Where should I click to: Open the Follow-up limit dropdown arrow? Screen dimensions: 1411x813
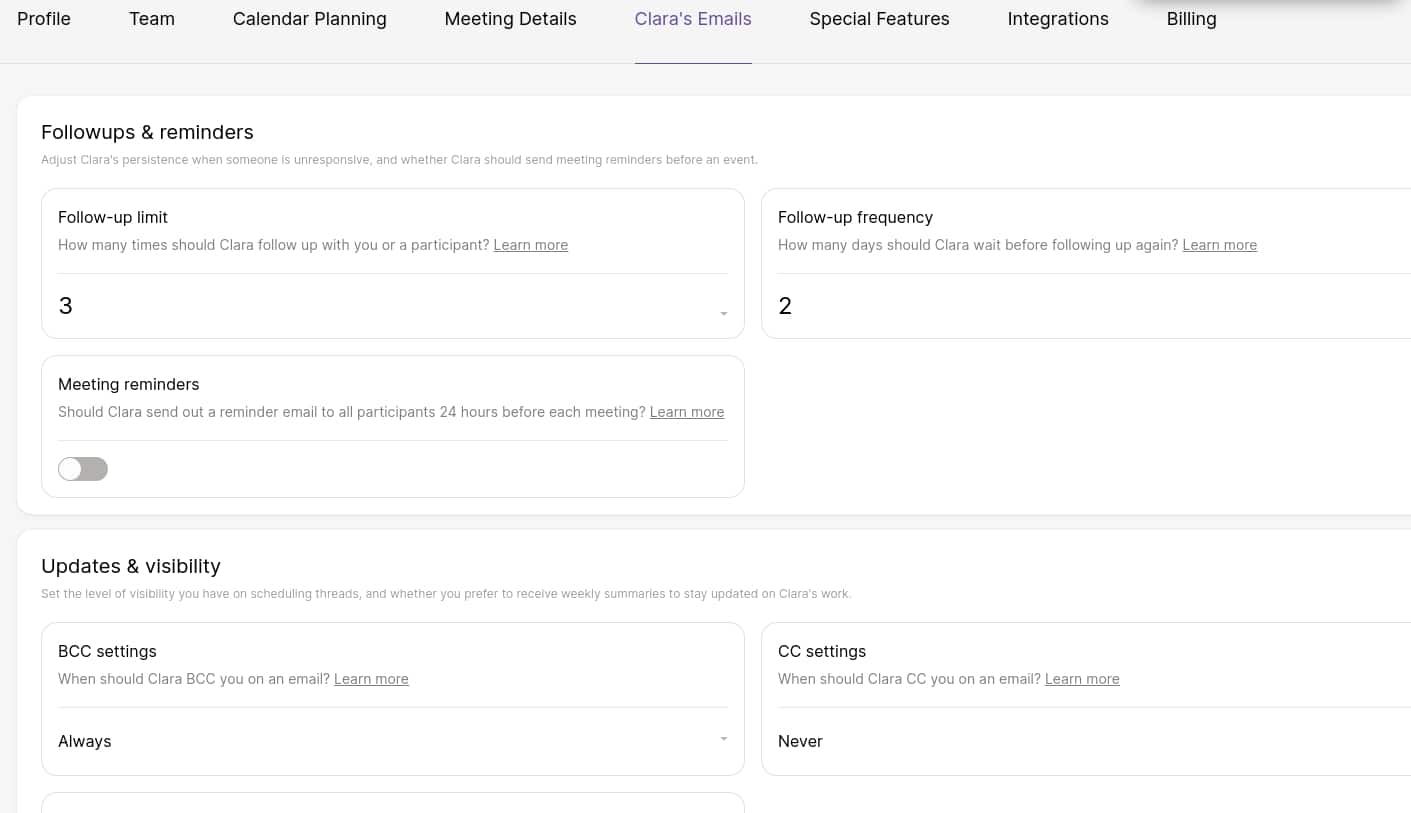723,314
